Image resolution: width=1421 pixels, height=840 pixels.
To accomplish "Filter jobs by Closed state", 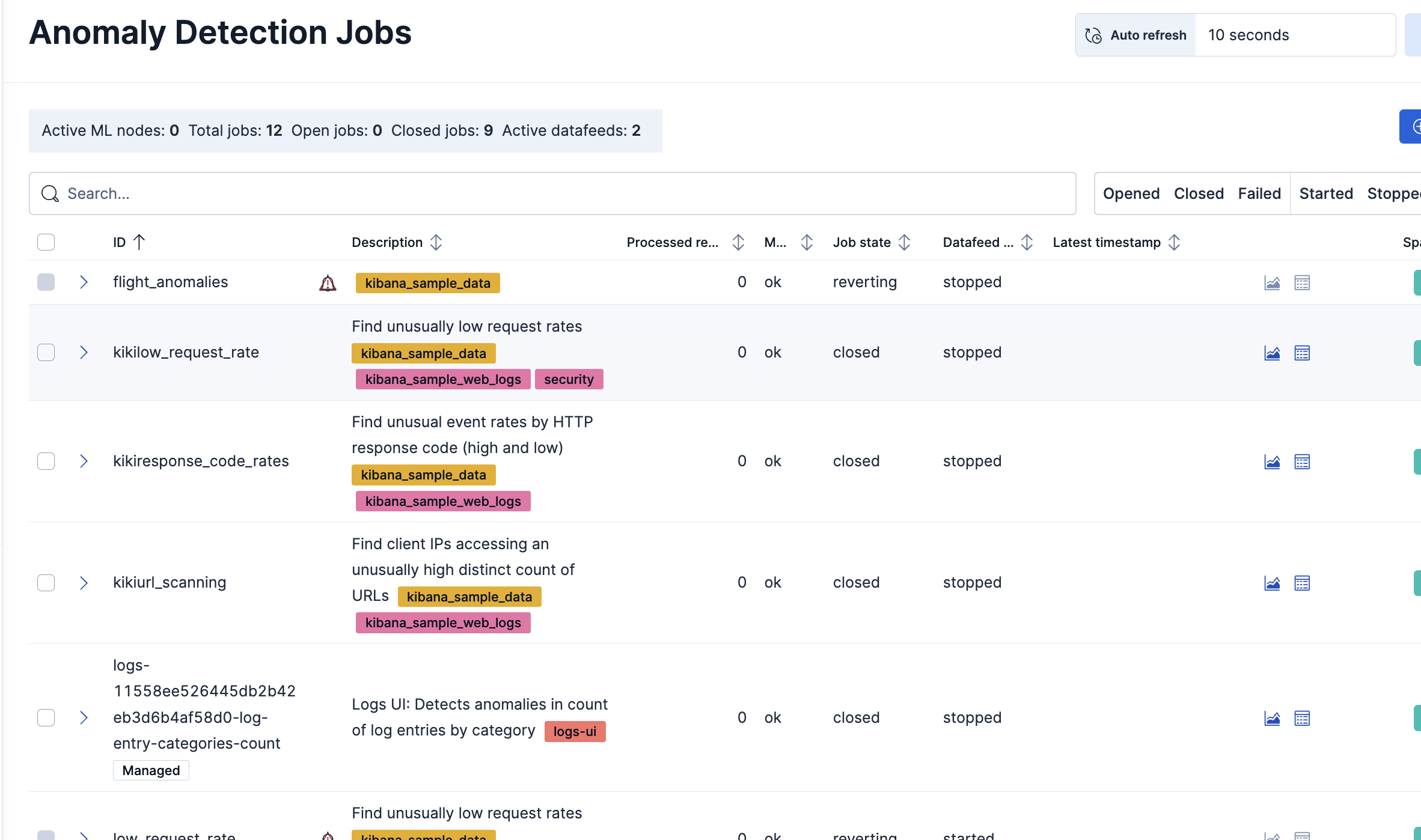I will click(1199, 193).
